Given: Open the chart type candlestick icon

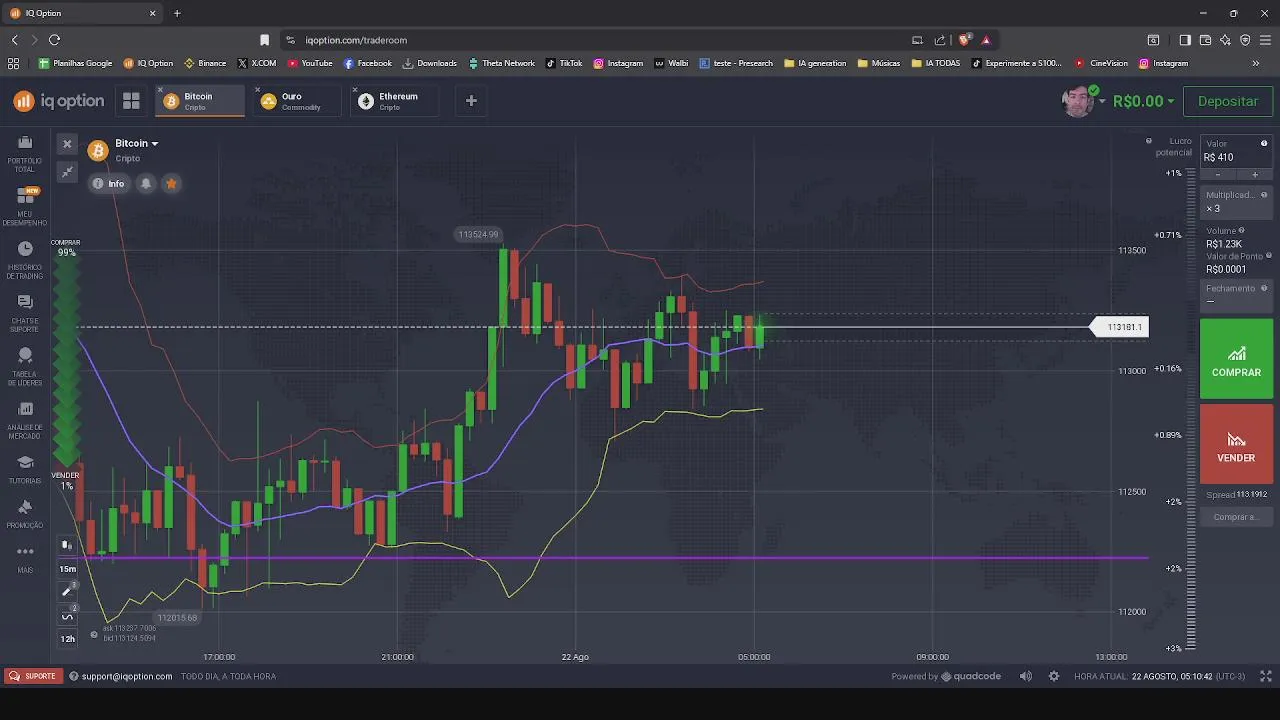Looking at the screenshot, I should [67, 545].
